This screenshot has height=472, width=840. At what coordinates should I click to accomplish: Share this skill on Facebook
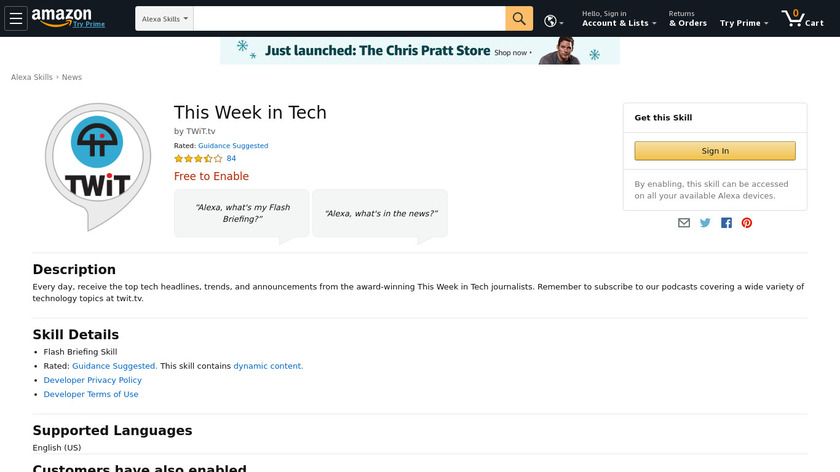click(726, 223)
